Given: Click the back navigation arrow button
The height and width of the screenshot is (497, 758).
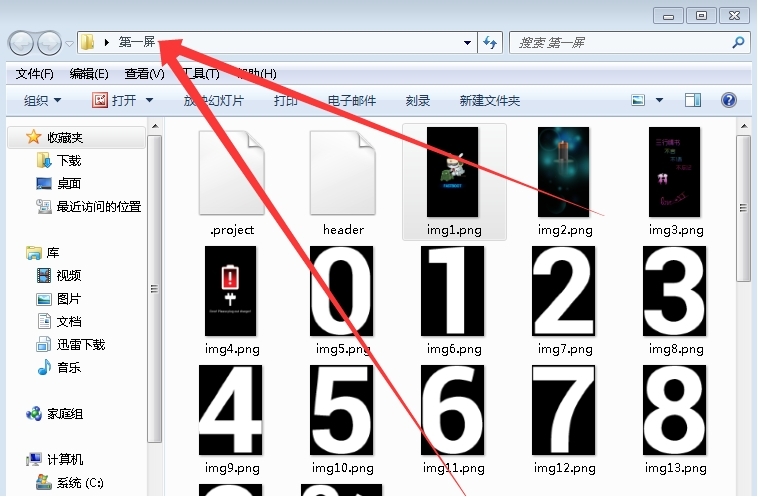Looking at the screenshot, I should [21, 43].
